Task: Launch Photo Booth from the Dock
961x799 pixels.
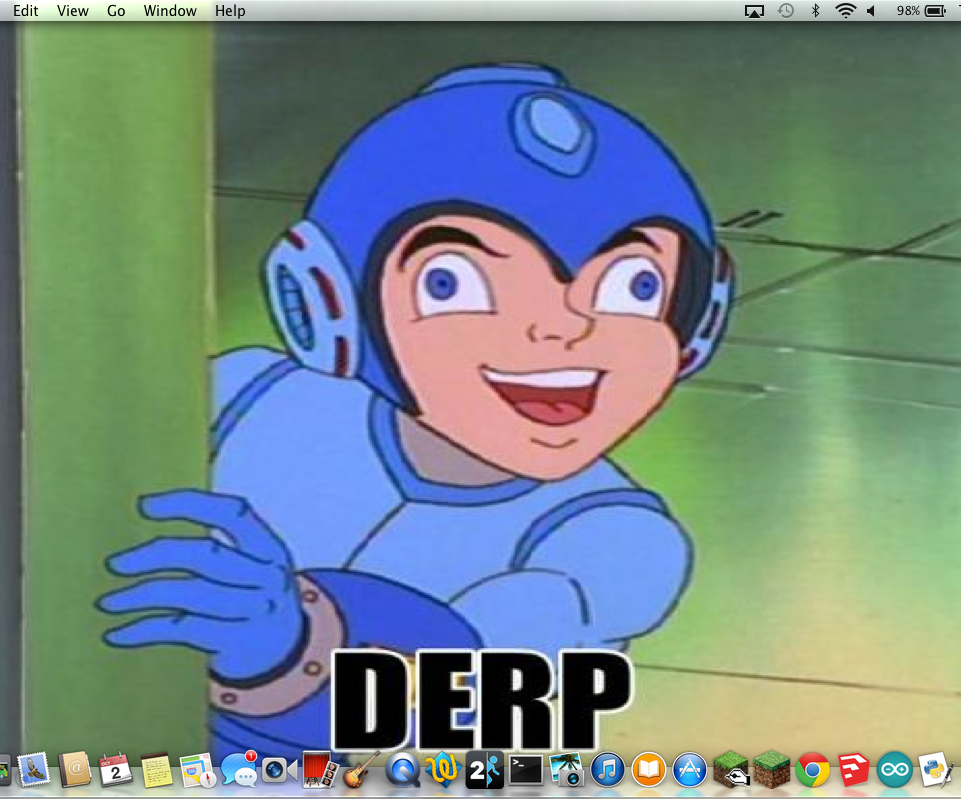Action: pyautogui.click(x=321, y=770)
